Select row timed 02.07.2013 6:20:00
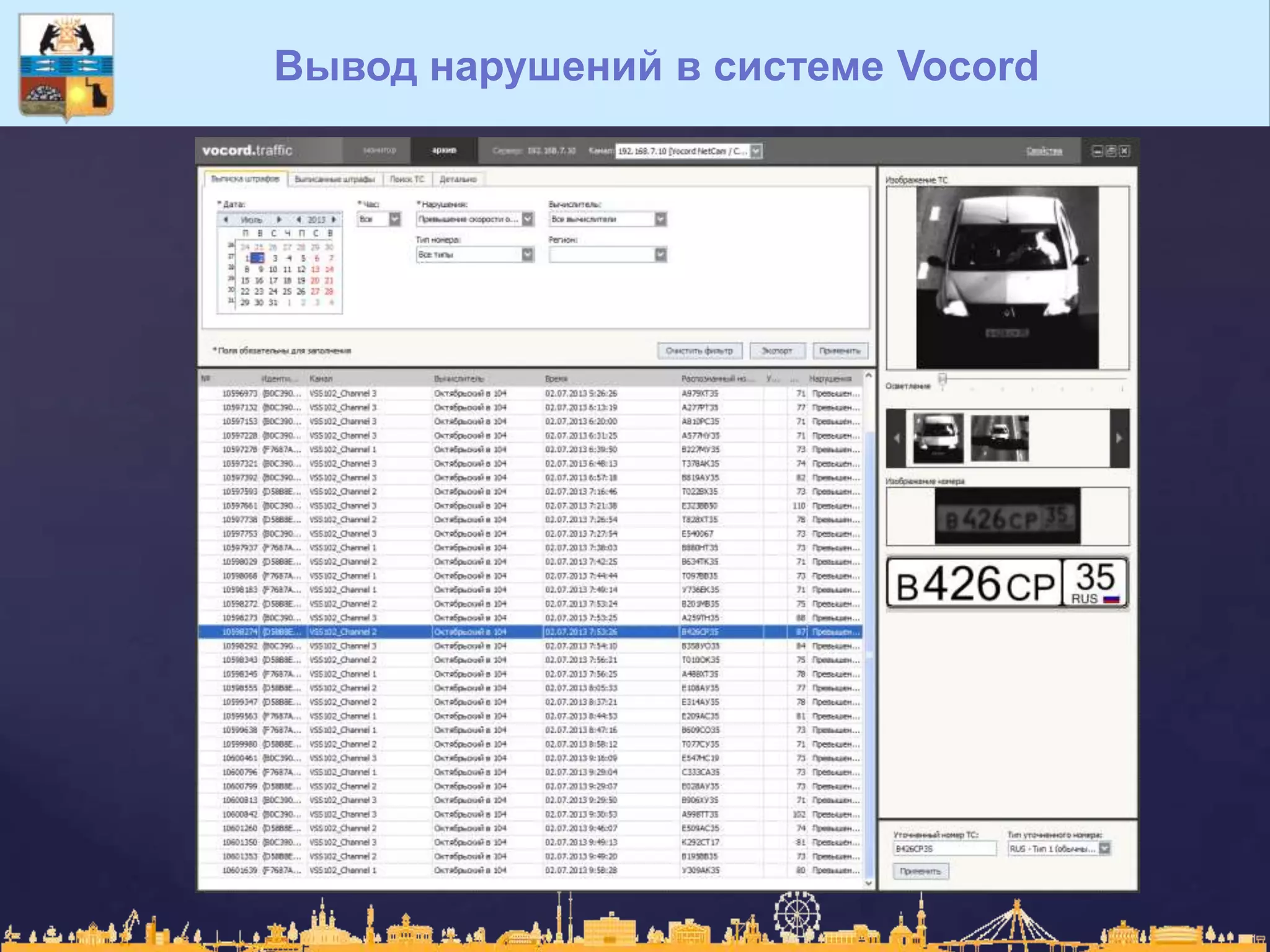 tap(530, 421)
